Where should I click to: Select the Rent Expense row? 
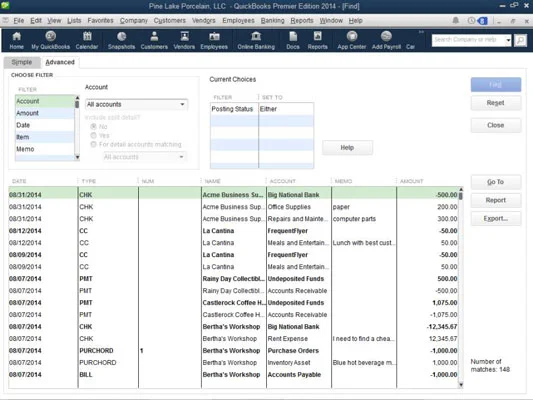[234, 339]
